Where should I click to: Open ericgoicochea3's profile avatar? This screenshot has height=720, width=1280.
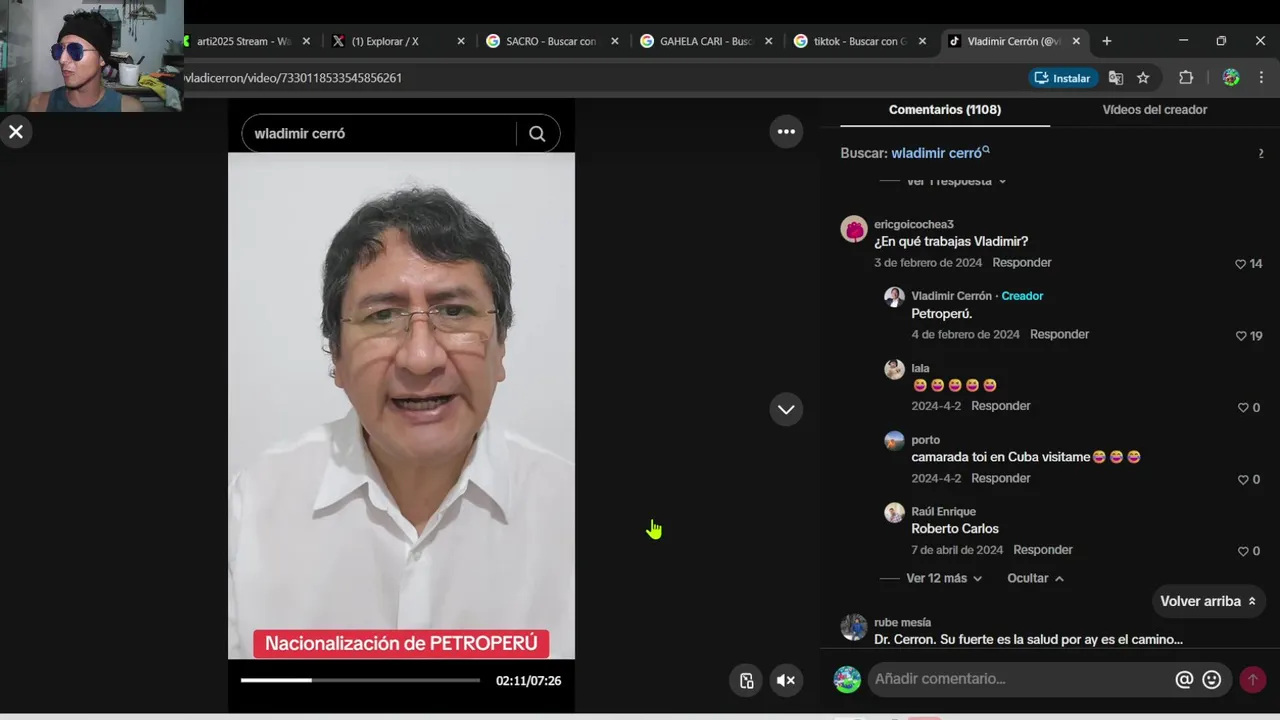point(854,229)
